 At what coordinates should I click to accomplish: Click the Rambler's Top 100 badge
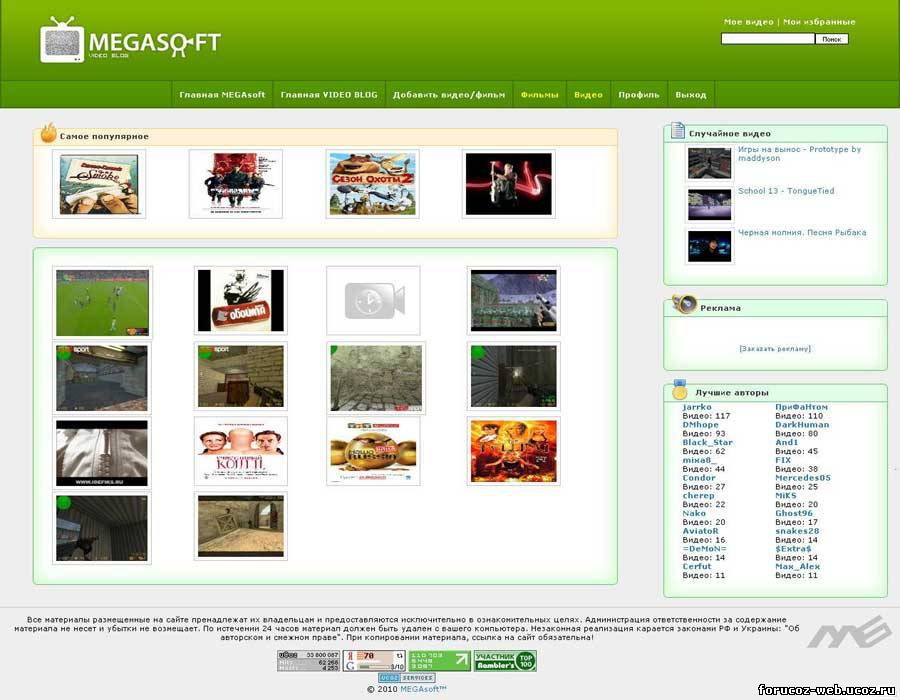505,661
